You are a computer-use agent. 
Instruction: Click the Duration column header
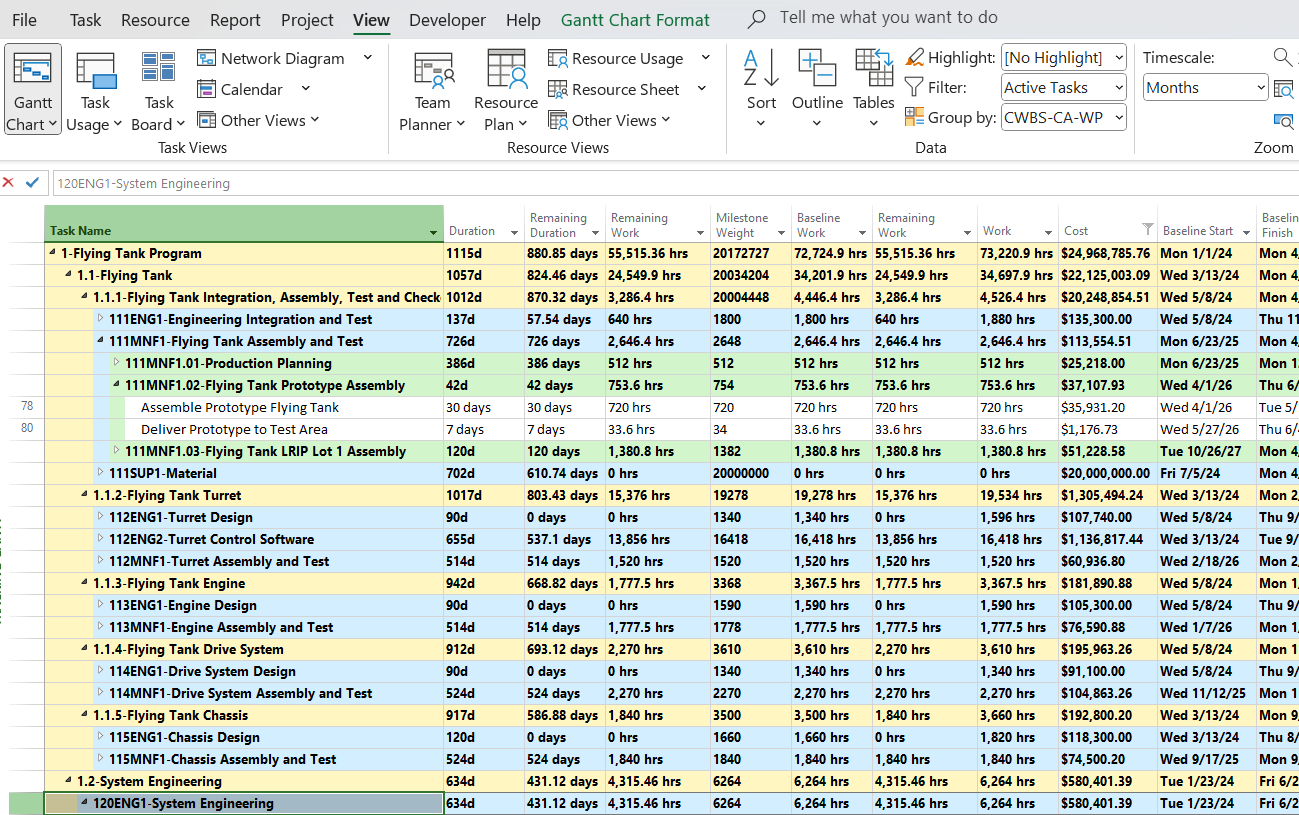point(484,224)
